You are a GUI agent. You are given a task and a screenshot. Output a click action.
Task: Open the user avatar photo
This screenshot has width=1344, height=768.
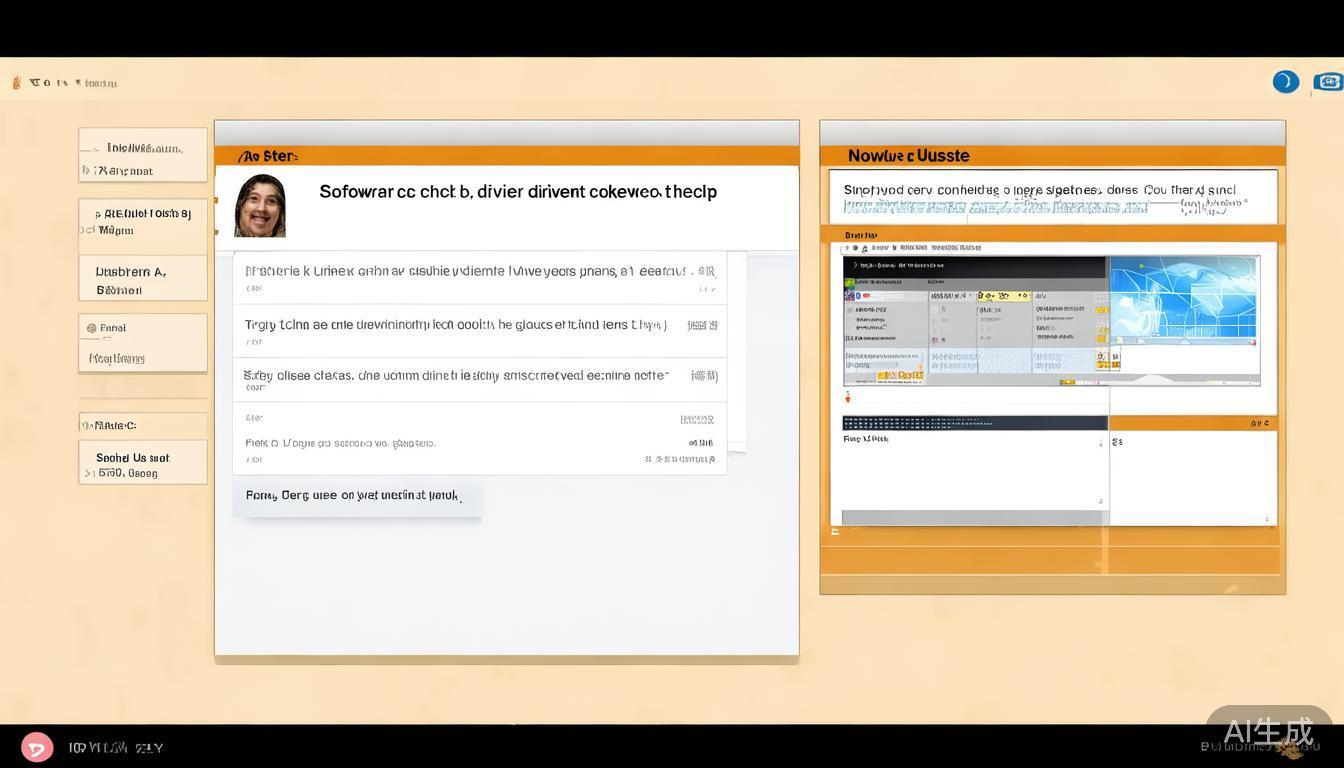[260, 206]
